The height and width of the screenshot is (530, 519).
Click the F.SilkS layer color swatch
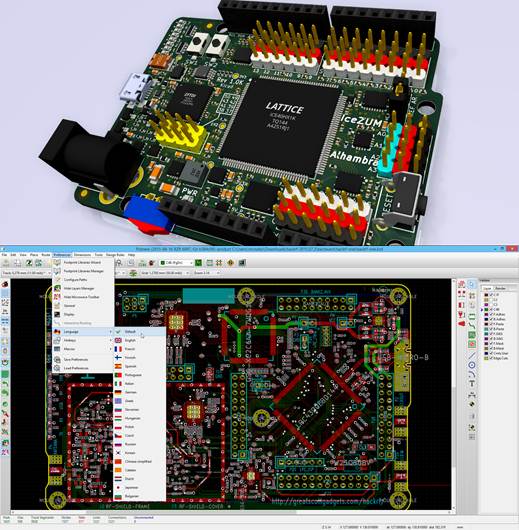pyautogui.click(x=487, y=334)
